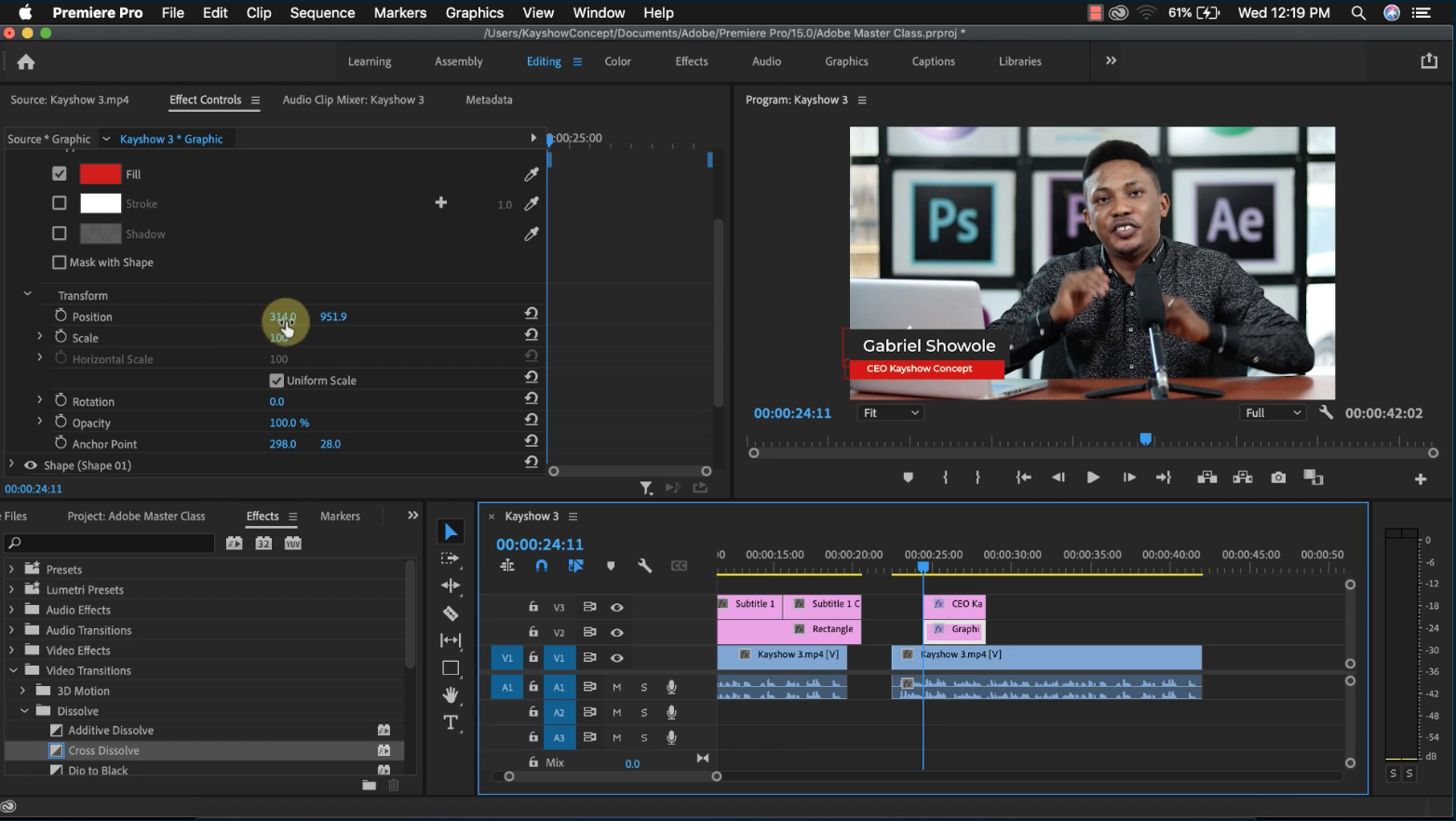Select the Selection tool arrow
This screenshot has width=1456, height=821.
tap(451, 532)
